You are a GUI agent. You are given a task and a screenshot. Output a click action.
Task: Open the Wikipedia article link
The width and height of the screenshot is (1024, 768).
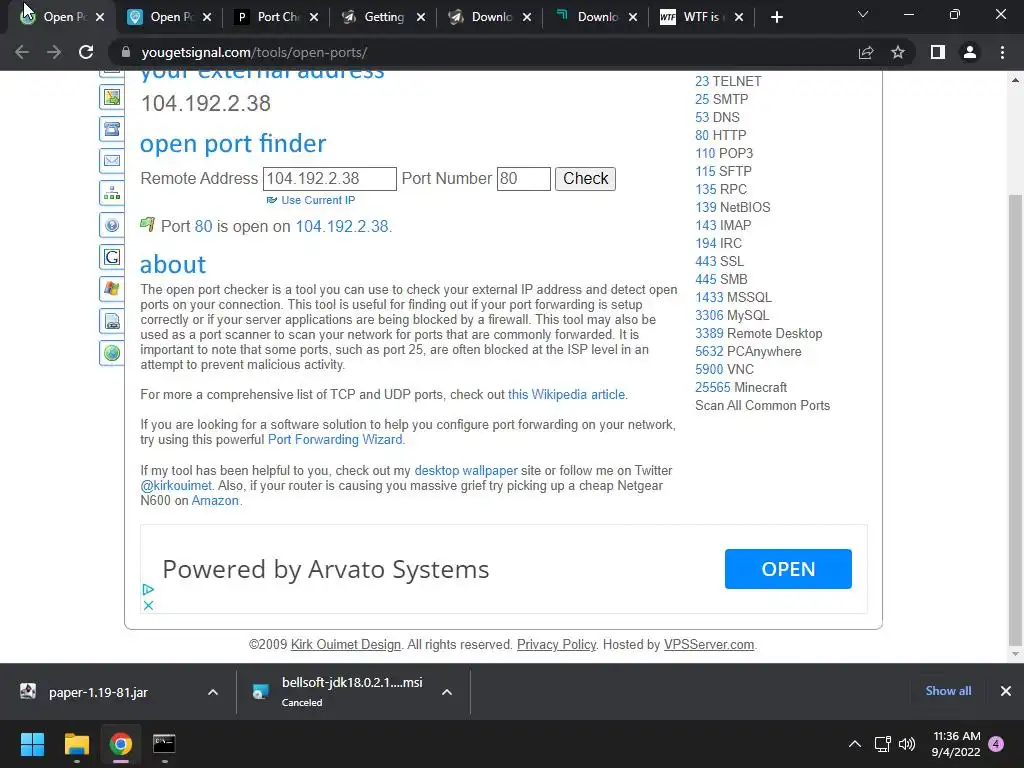coord(566,394)
